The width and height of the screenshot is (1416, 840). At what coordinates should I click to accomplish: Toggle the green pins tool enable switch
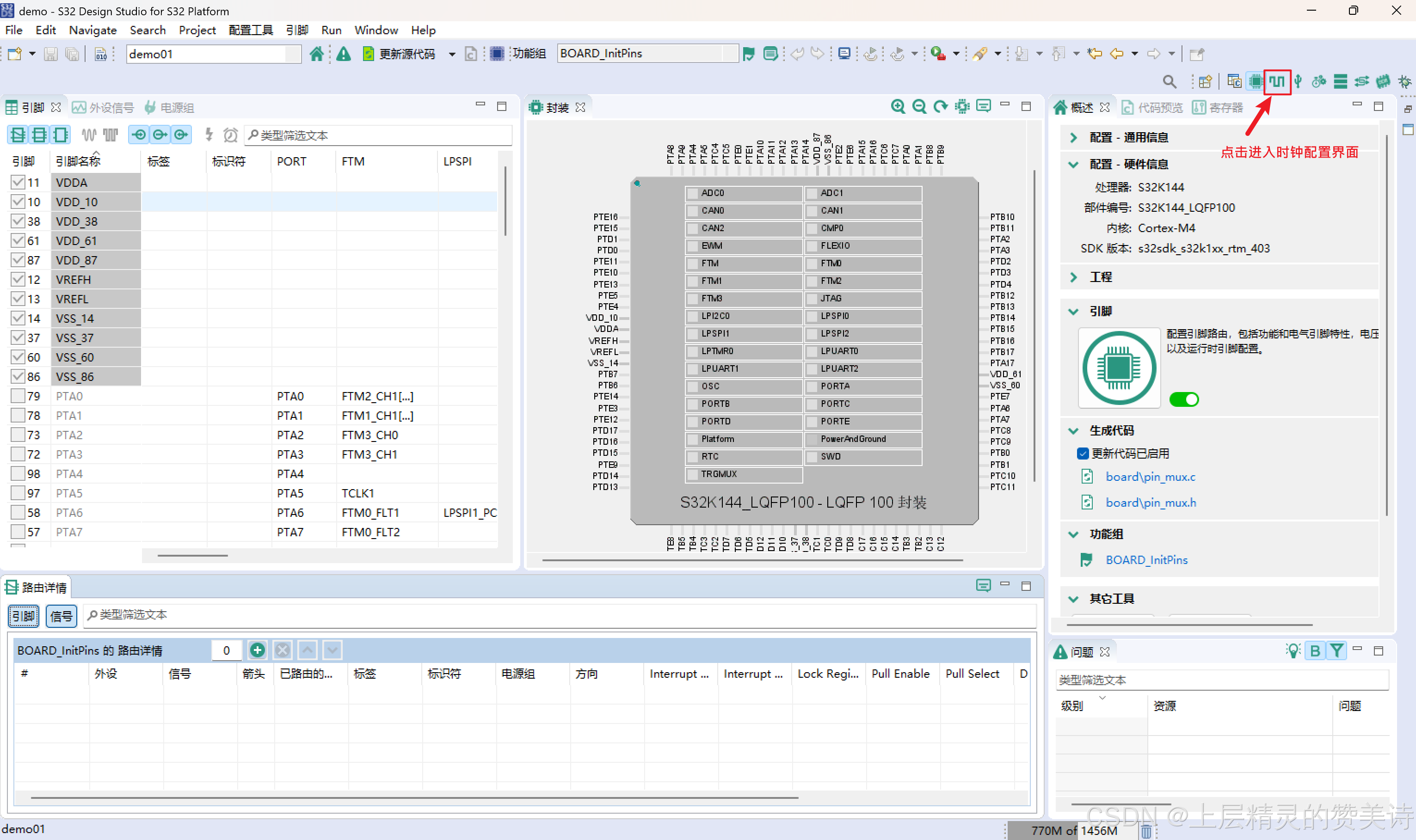tap(1183, 399)
